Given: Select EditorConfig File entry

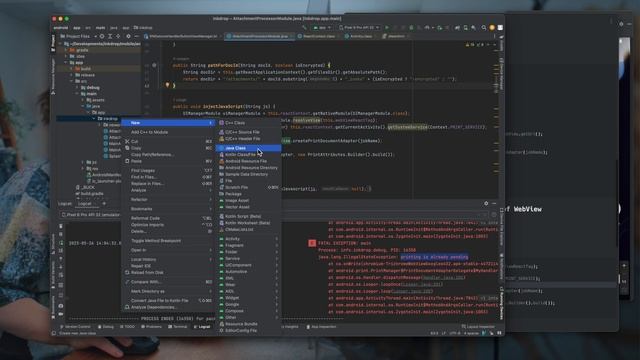Looking at the screenshot, I should pyautogui.click(x=248, y=330).
